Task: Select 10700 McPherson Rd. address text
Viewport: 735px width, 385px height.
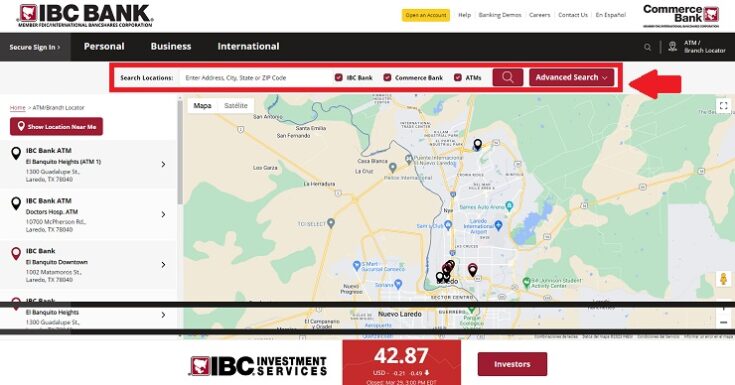Action: point(56,222)
